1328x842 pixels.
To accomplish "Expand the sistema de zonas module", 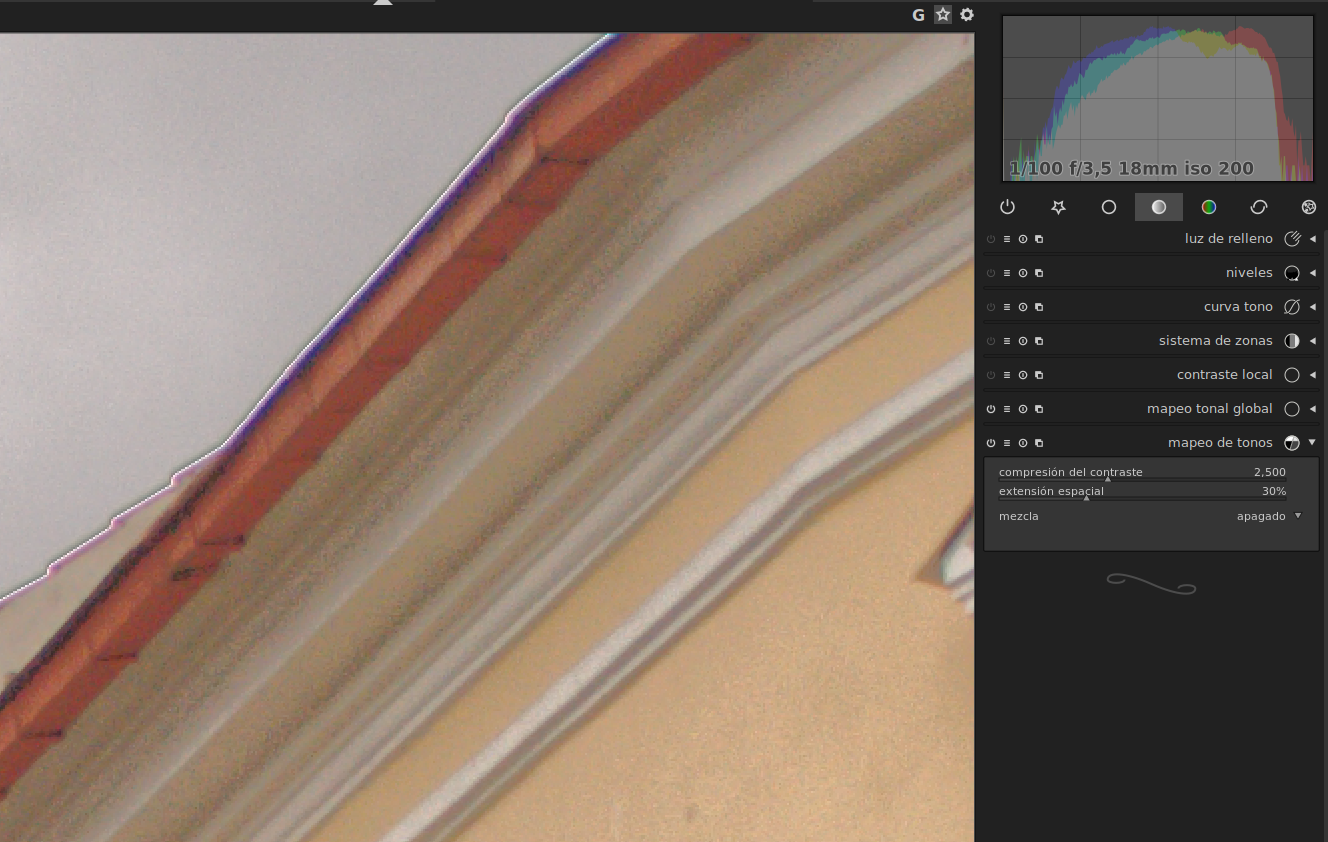I will (x=1313, y=341).
